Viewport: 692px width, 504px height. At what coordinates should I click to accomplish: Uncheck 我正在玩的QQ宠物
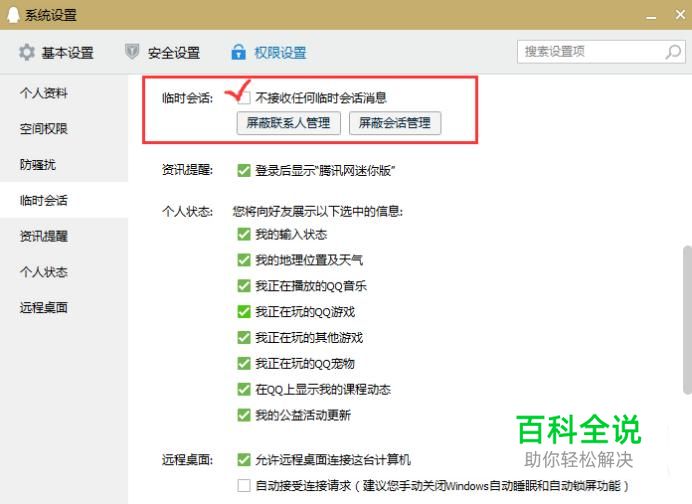(x=244, y=364)
